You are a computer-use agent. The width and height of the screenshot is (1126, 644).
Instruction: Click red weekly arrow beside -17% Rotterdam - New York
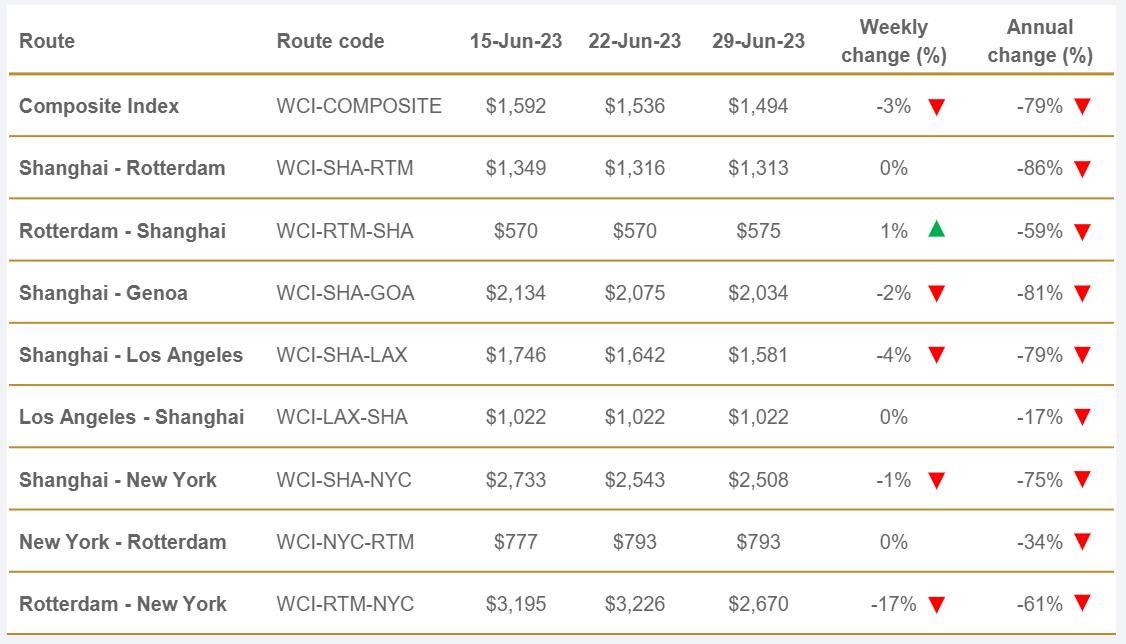coord(936,605)
